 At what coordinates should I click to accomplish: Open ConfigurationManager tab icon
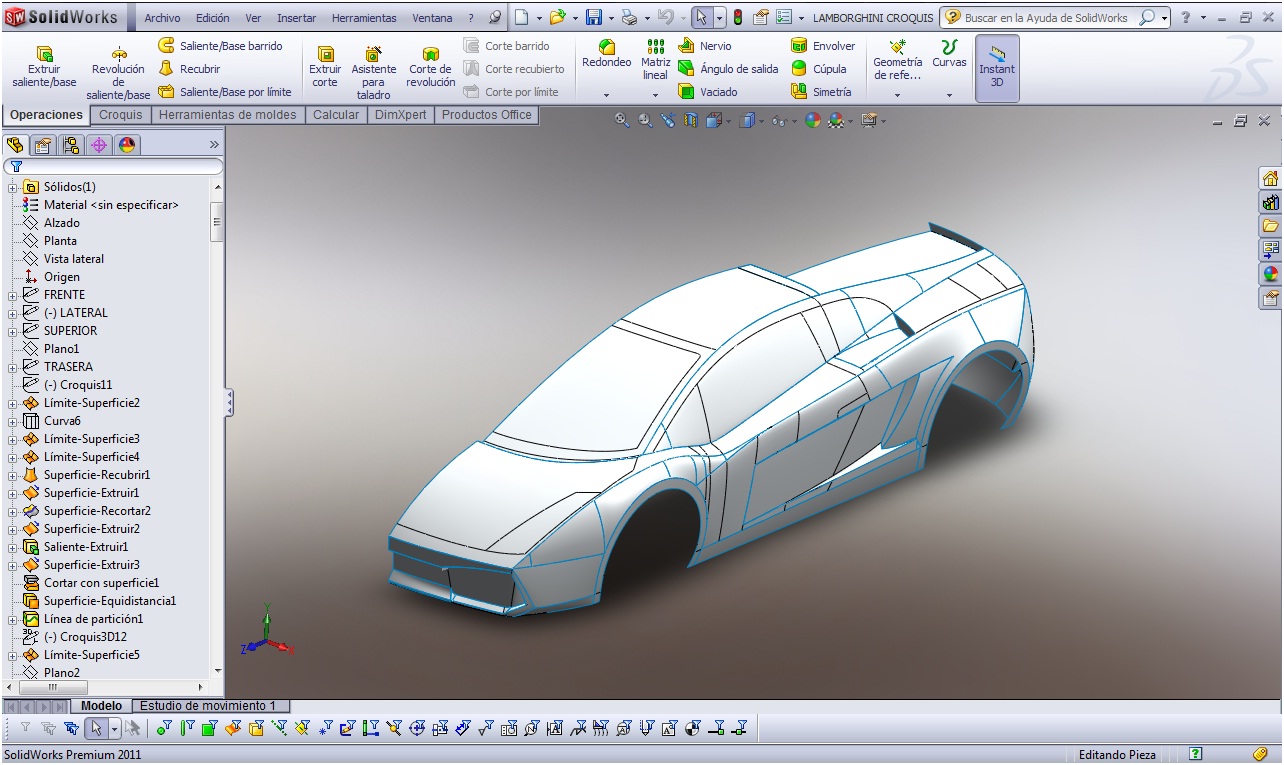[x=70, y=145]
